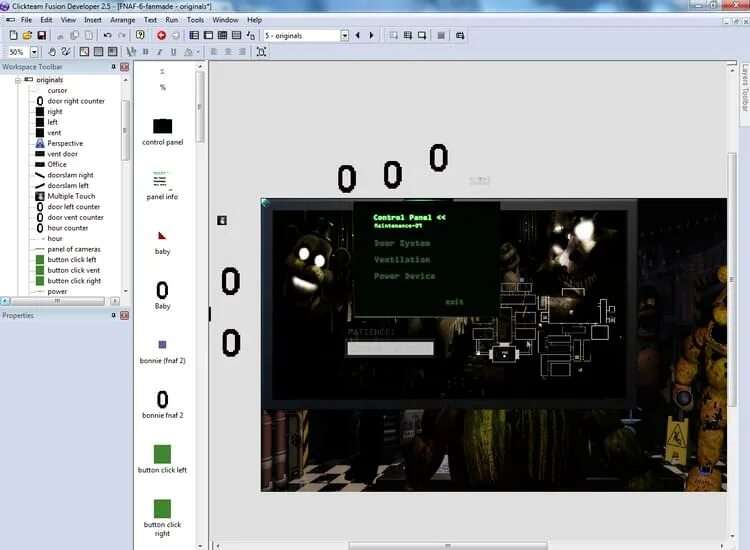The width and height of the screenshot is (750, 550).
Task: Select Perspective object in workspace tree
Action: pyautogui.click(x=65, y=143)
